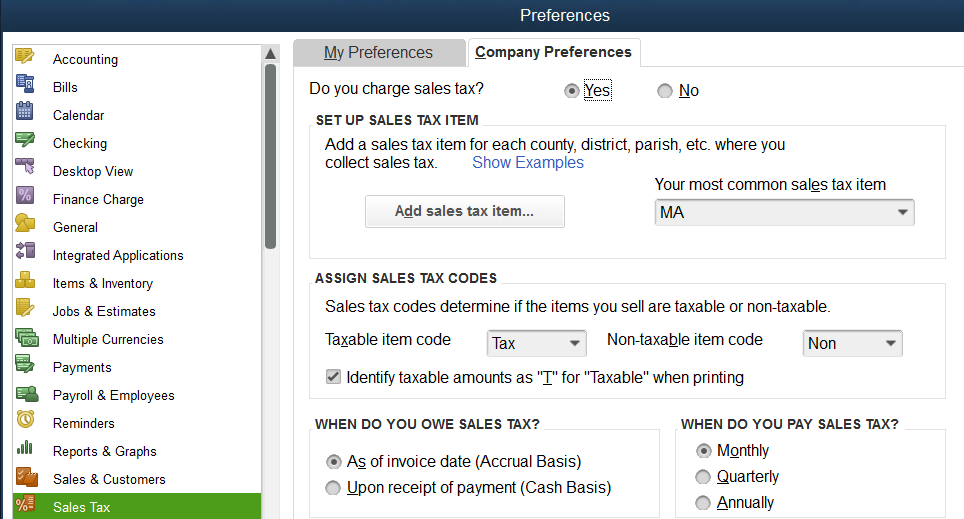Select the Company Preferences tab
This screenshot has height=519, width=964.
tap(554, 52)
